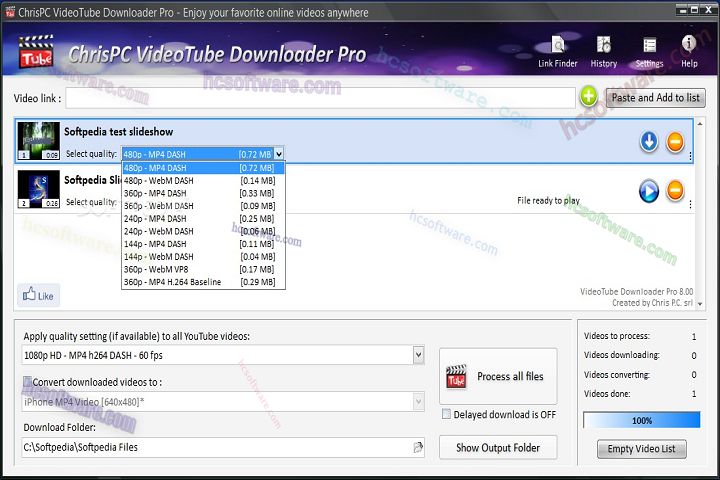Click Paste and Add to list button
The width and height of the screenshot is (720, 480).
(x=655, y=97)
